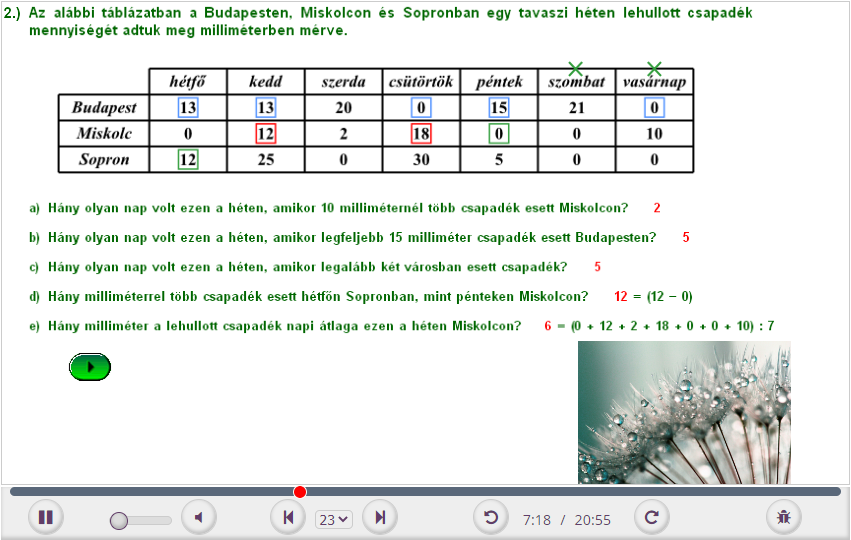Select Sopron Monday cell boxed in green
851x540 pixels.
point(188,159)
